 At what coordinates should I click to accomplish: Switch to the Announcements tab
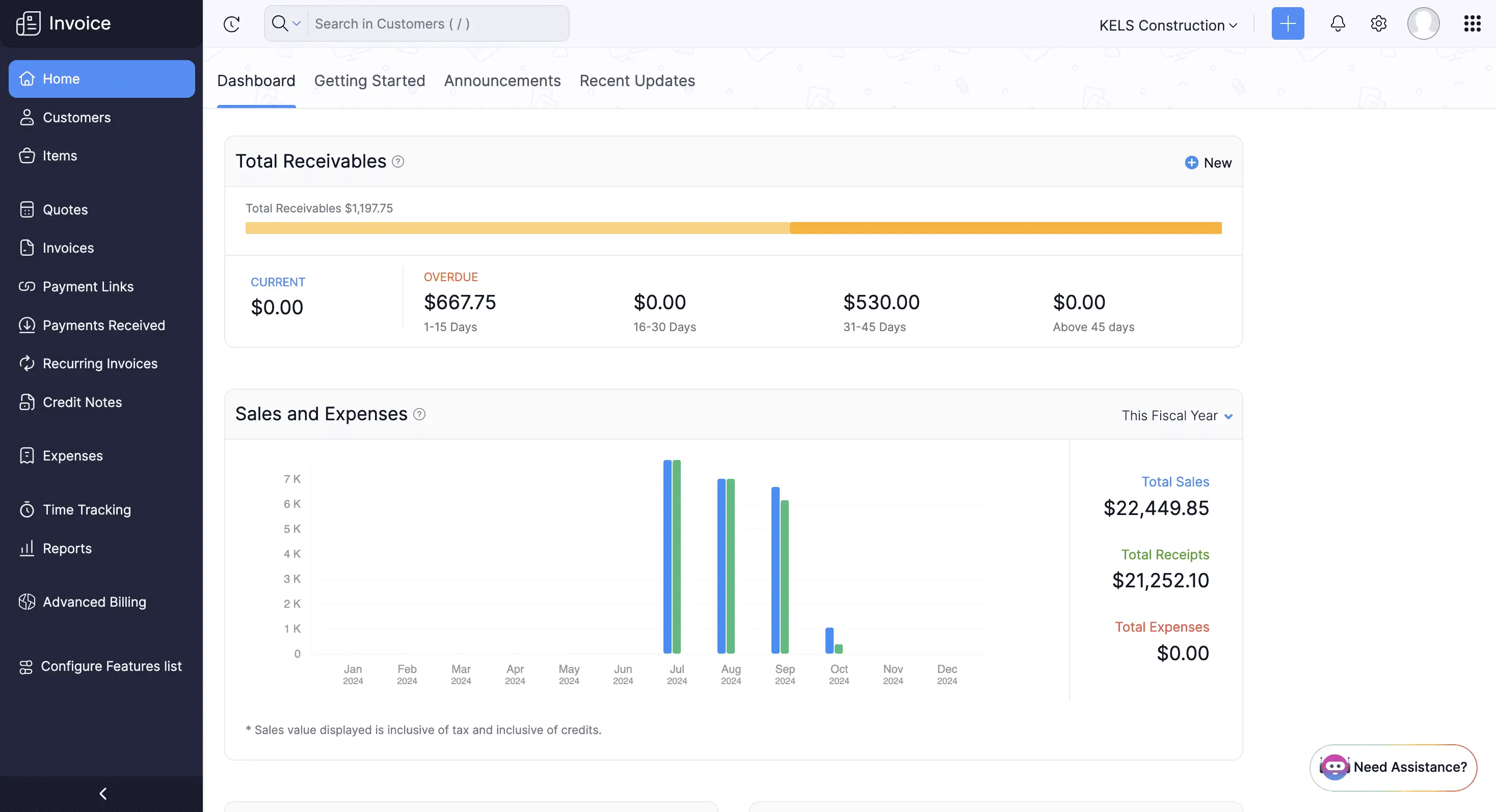pyautogui.click(x=502, y=80)
